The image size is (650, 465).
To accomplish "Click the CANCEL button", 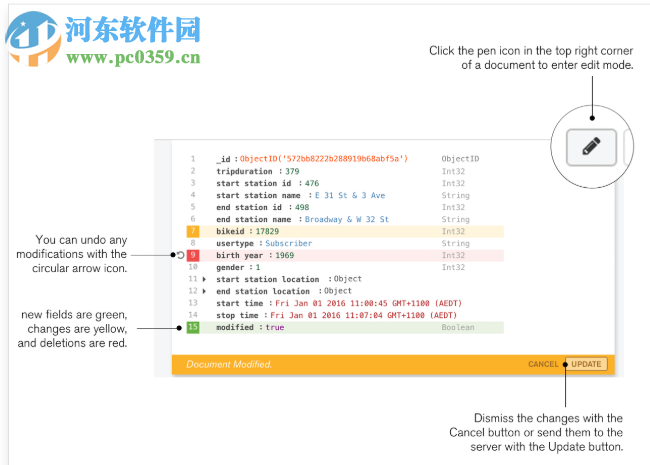I will click(543, 364).
